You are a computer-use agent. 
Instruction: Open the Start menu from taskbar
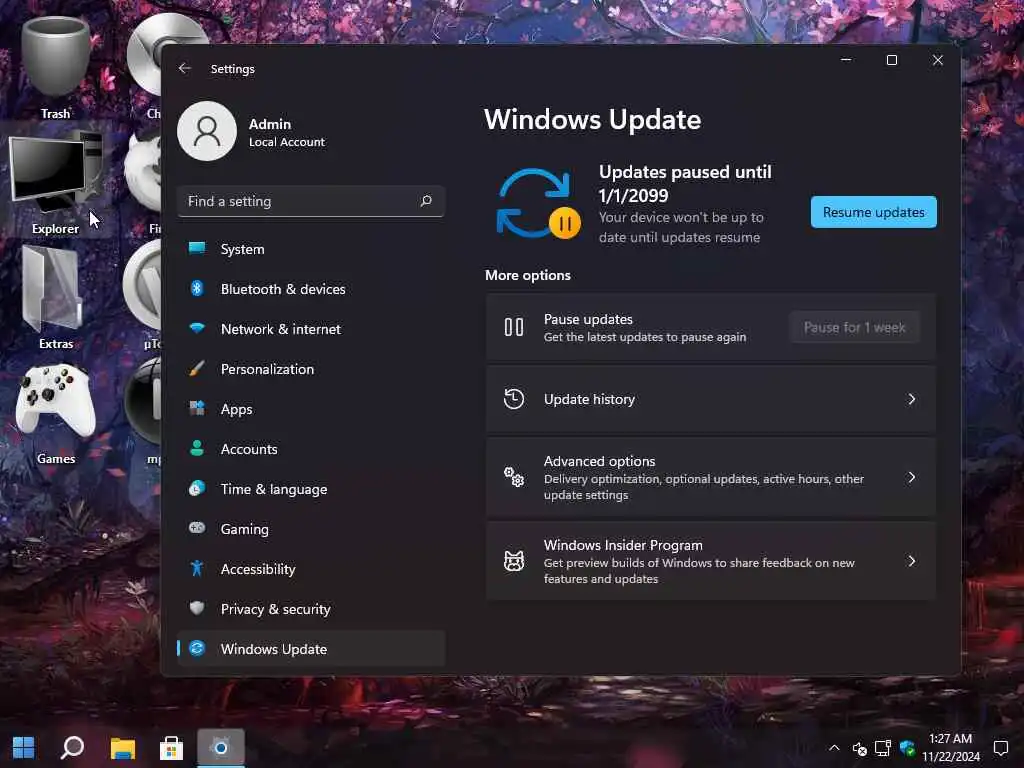(x=24, y=748)
